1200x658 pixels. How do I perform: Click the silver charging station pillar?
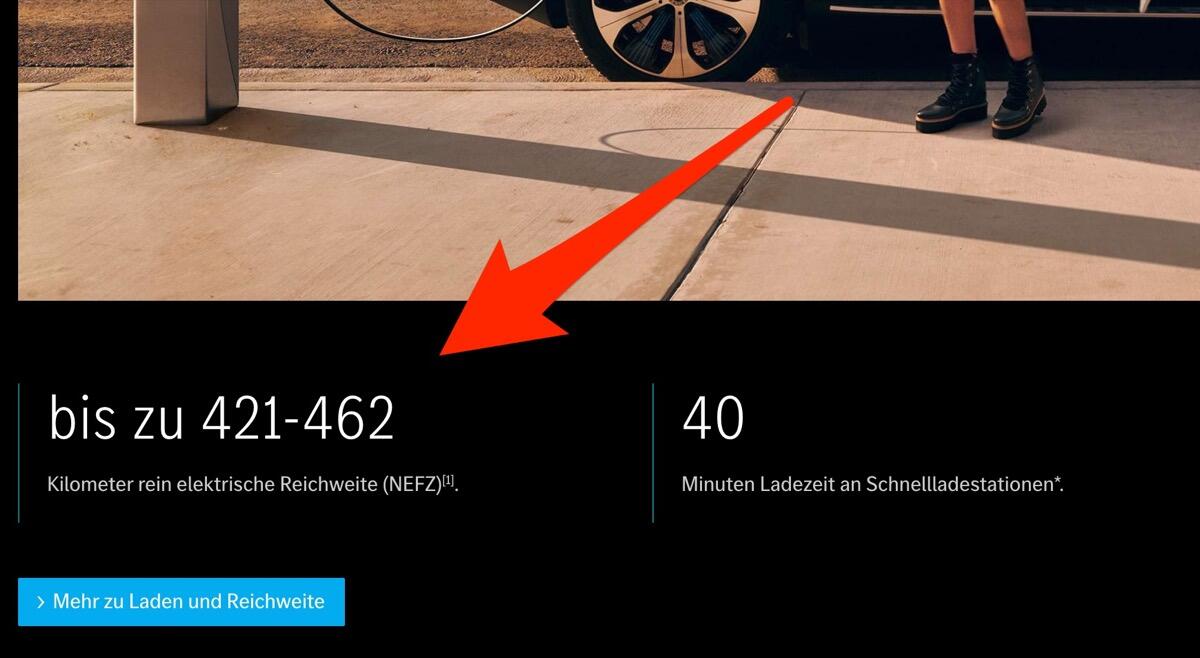click(x=187, y=57)
